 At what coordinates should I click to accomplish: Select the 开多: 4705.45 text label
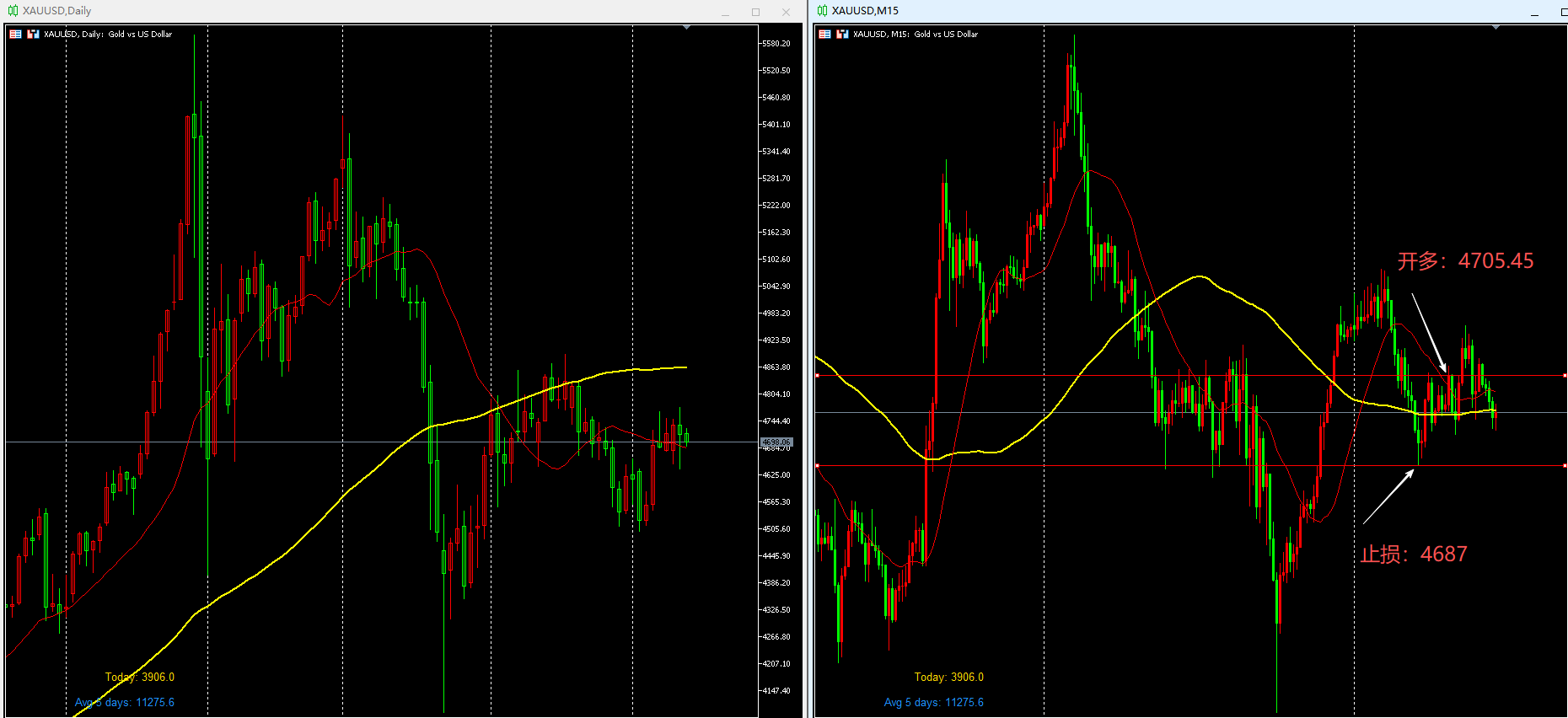point(1465,261)
